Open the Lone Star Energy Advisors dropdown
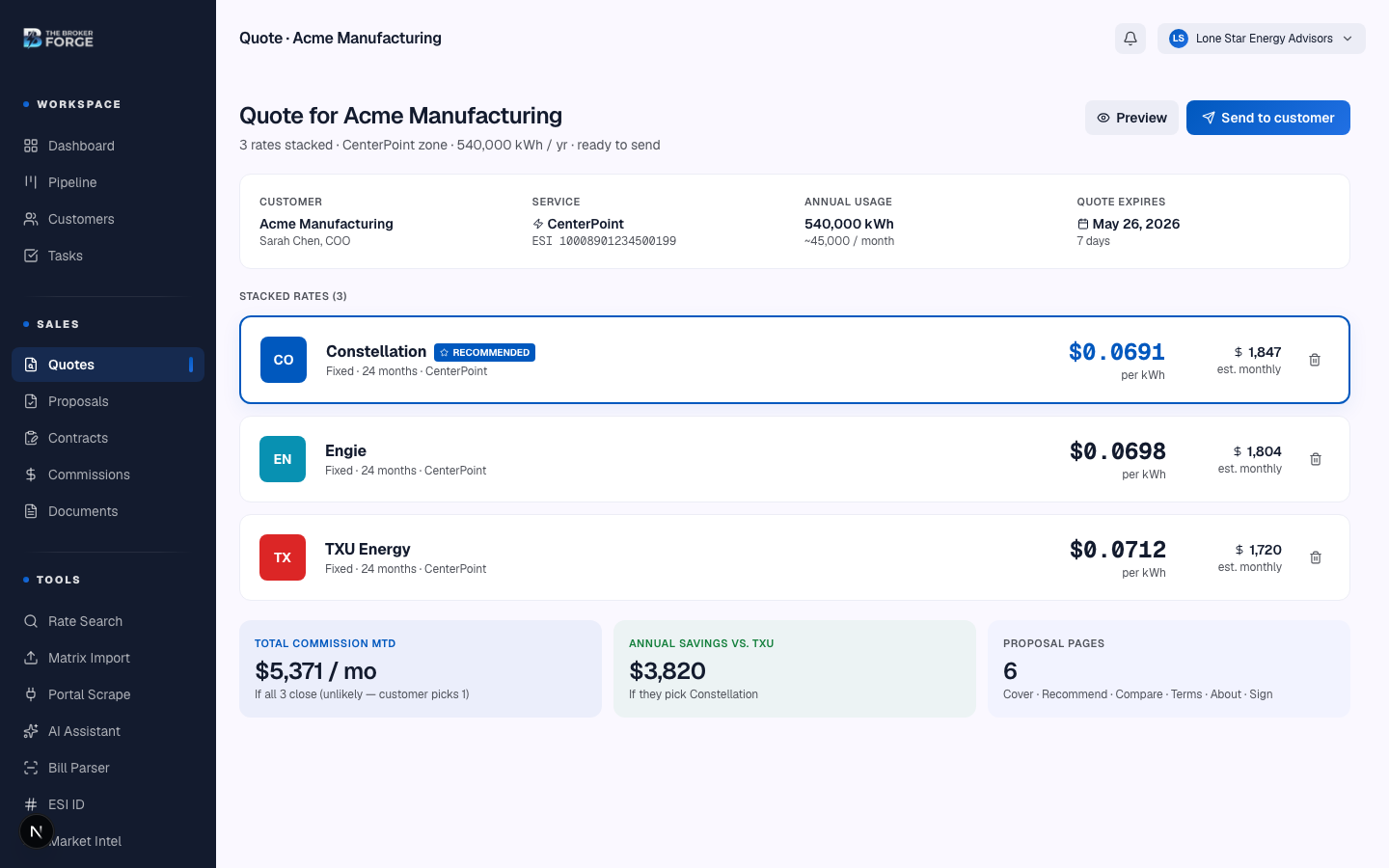The height and width of the screenshot is (868, 1389). click(x=1262, y=39)
